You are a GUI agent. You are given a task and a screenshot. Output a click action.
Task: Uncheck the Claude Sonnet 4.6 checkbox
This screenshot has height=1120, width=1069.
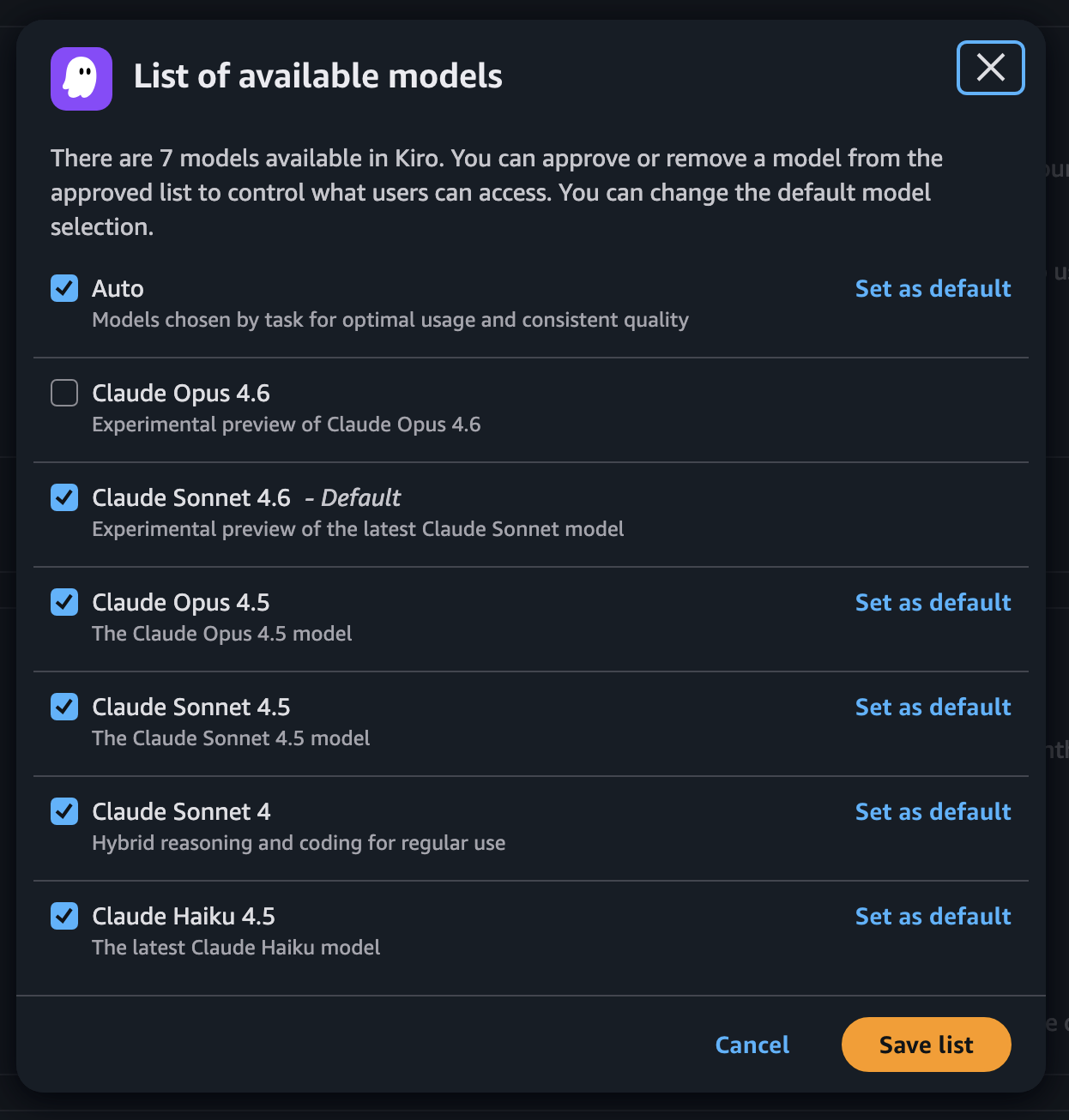63,497
